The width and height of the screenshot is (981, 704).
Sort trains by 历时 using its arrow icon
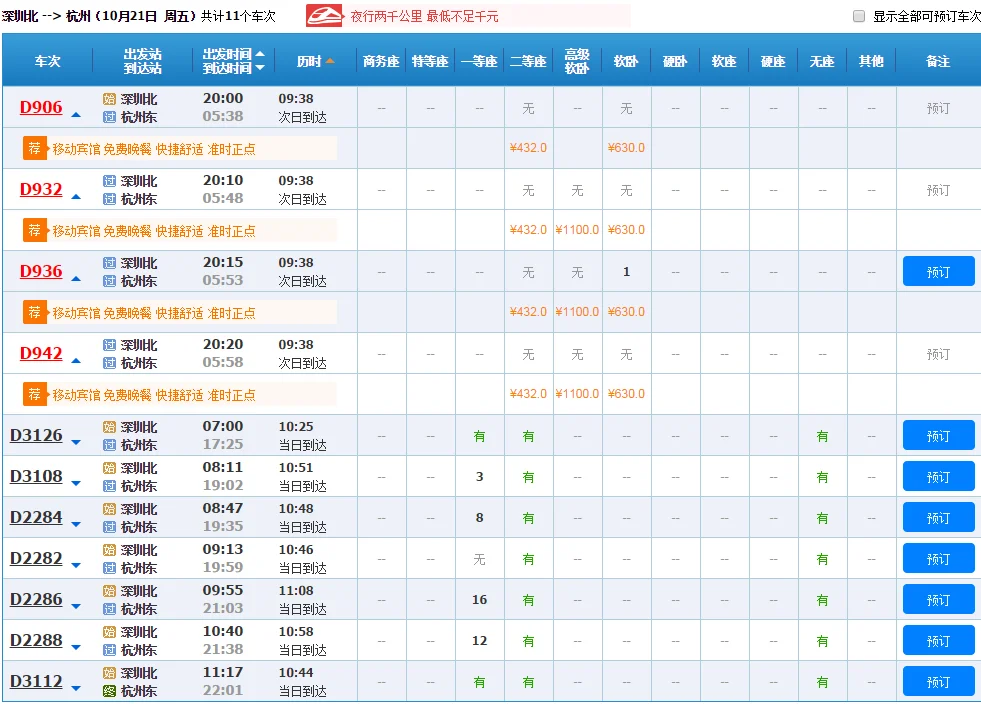point(329,61)
